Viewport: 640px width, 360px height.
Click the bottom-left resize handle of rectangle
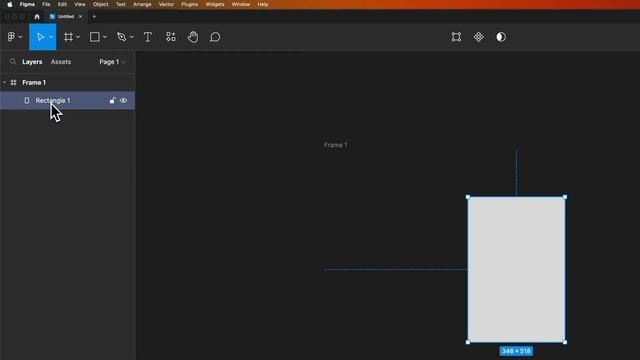(x=468, y=342)
